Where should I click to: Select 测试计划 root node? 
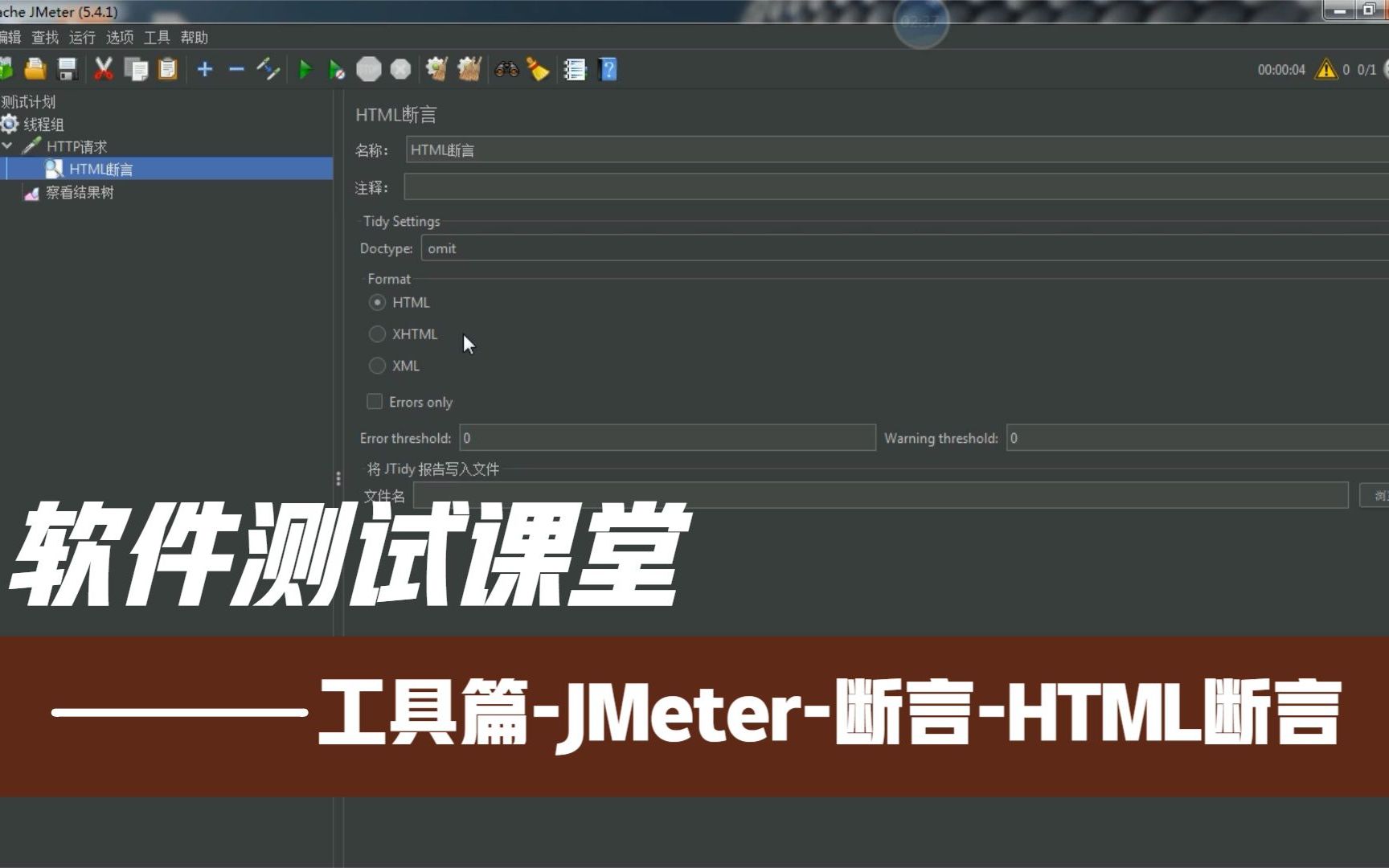(x=28, y=102)
